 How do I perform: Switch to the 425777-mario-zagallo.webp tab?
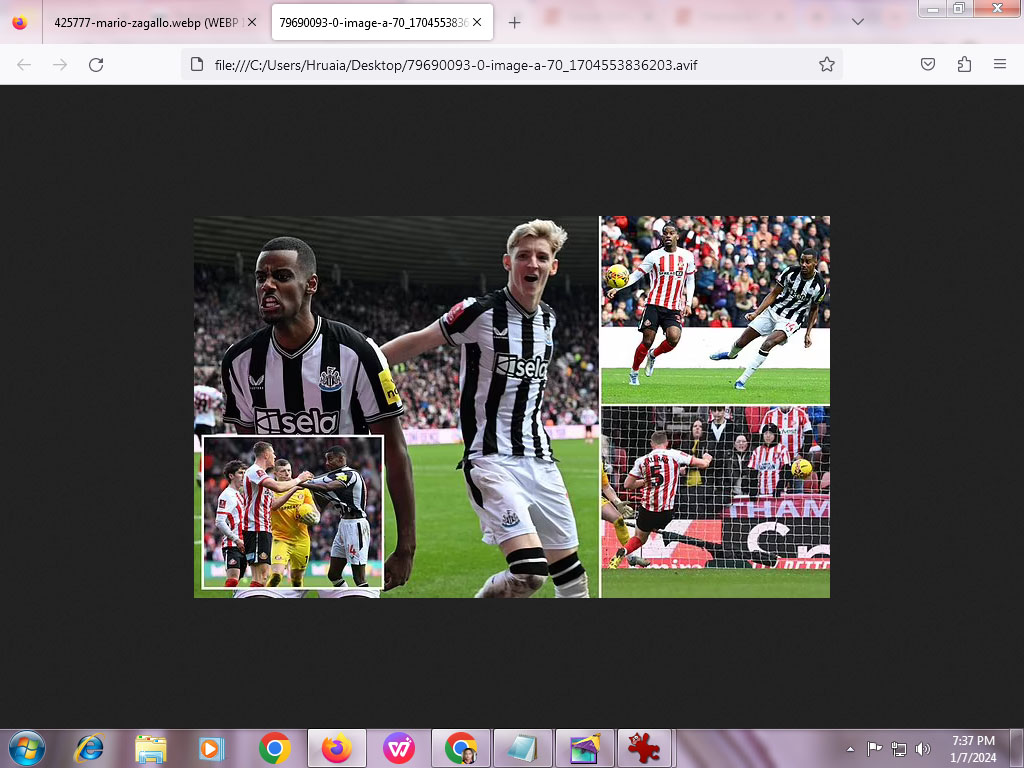(140, 22)
